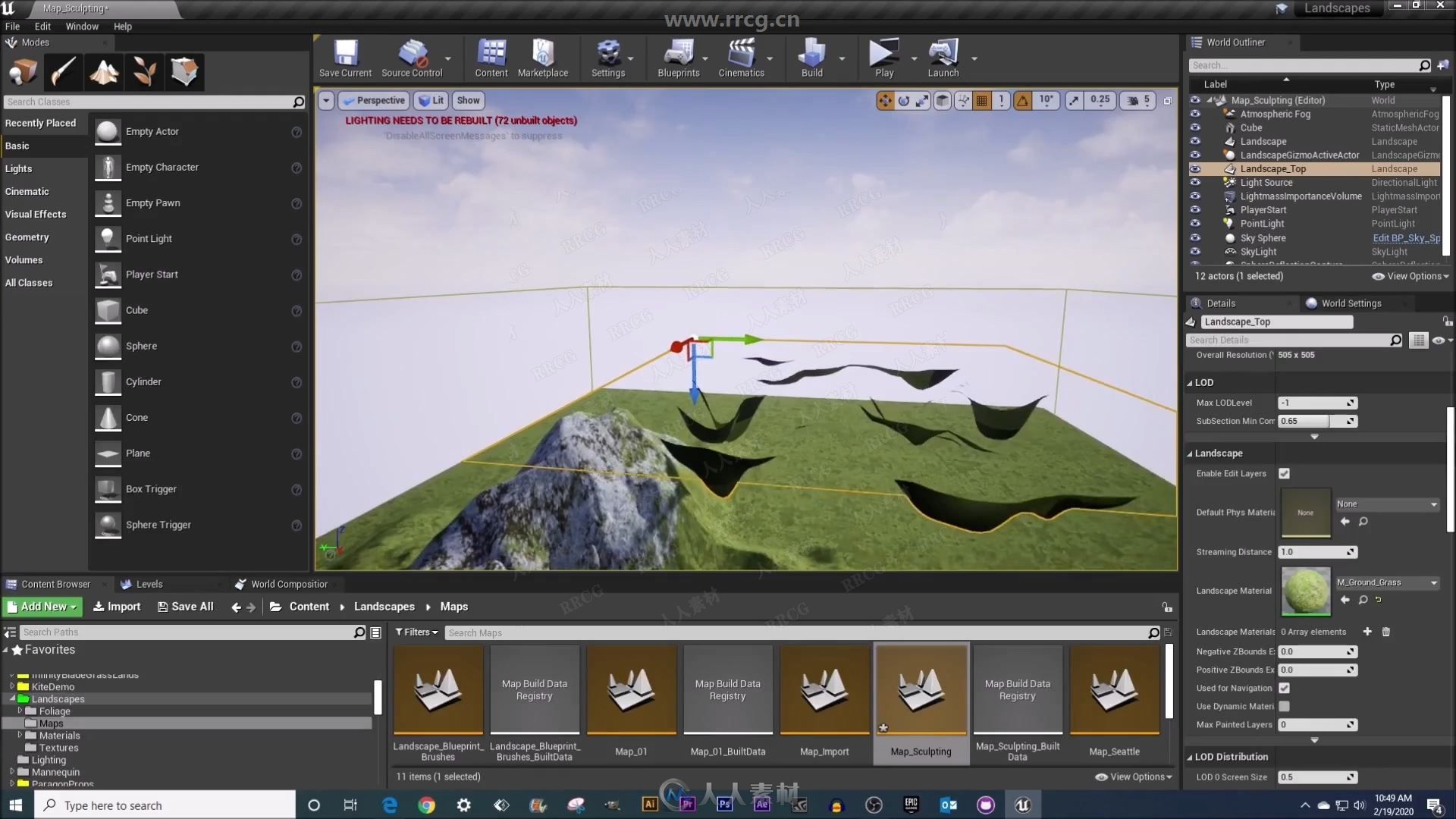1456x819 pixels.
Task: Switch to Foliage mode icon
Action: (x=144, y=72)
